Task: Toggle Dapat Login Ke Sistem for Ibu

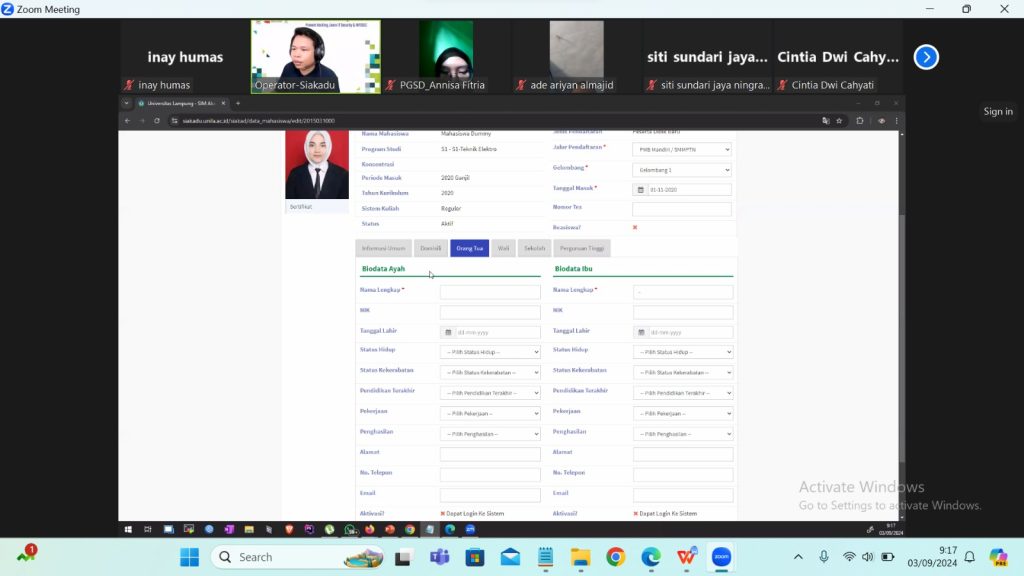Action: [x=636, y=514]
